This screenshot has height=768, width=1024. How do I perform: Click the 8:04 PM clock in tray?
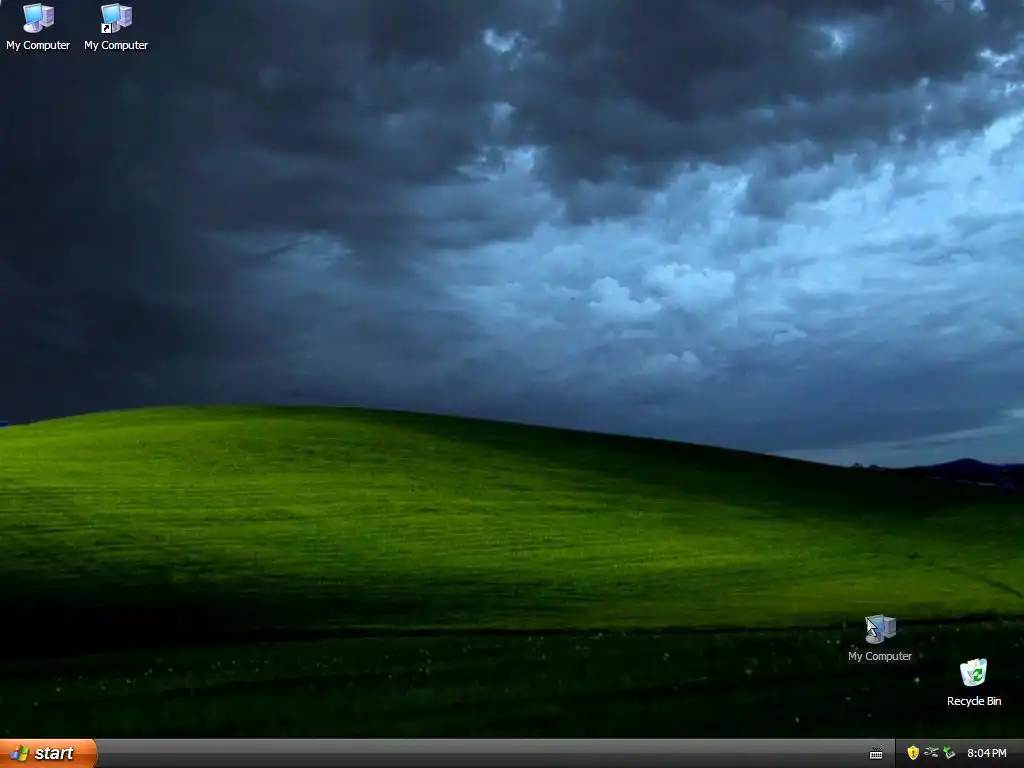click(986, 754)
